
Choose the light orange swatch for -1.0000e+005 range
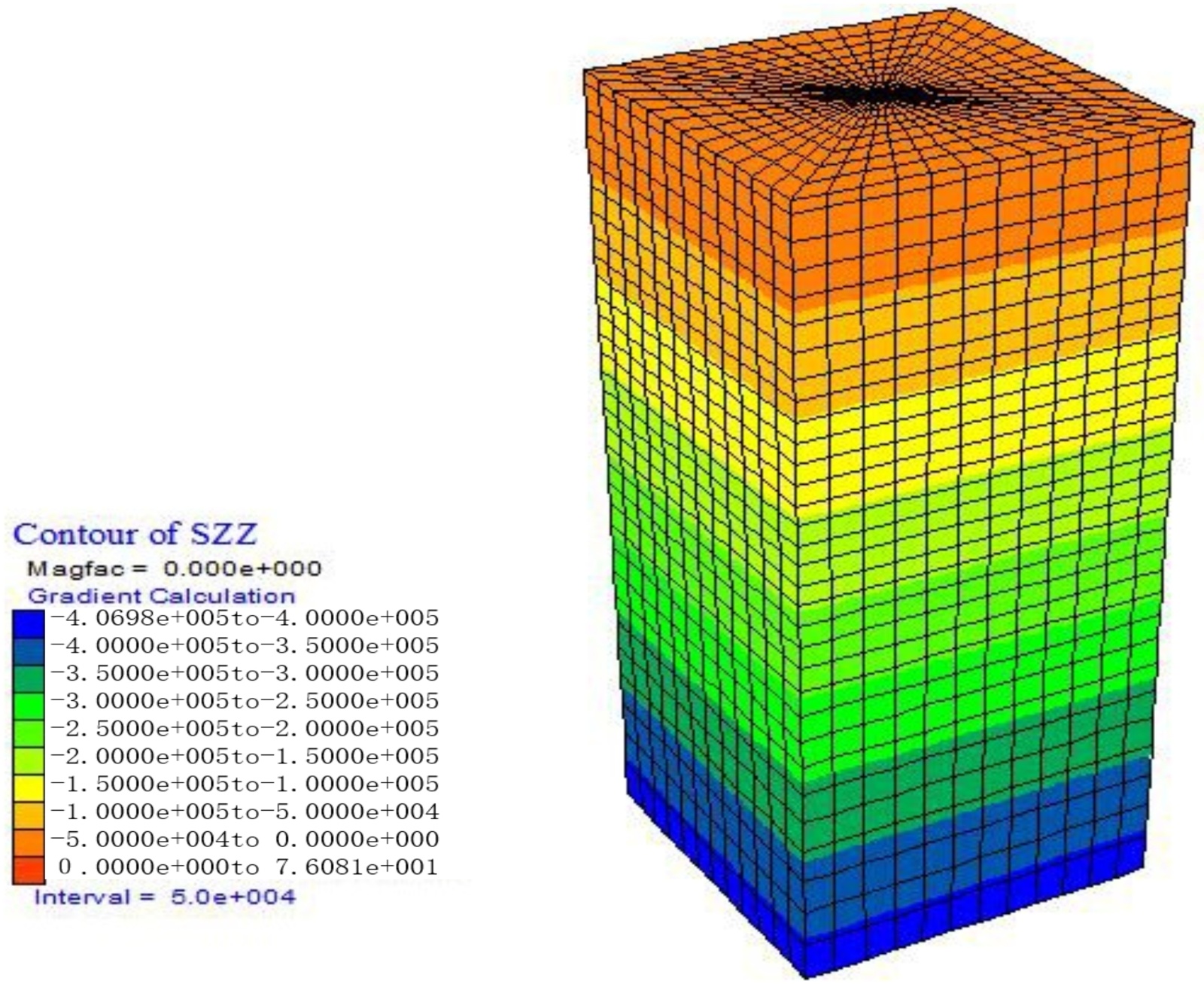[x=28, y=815]
